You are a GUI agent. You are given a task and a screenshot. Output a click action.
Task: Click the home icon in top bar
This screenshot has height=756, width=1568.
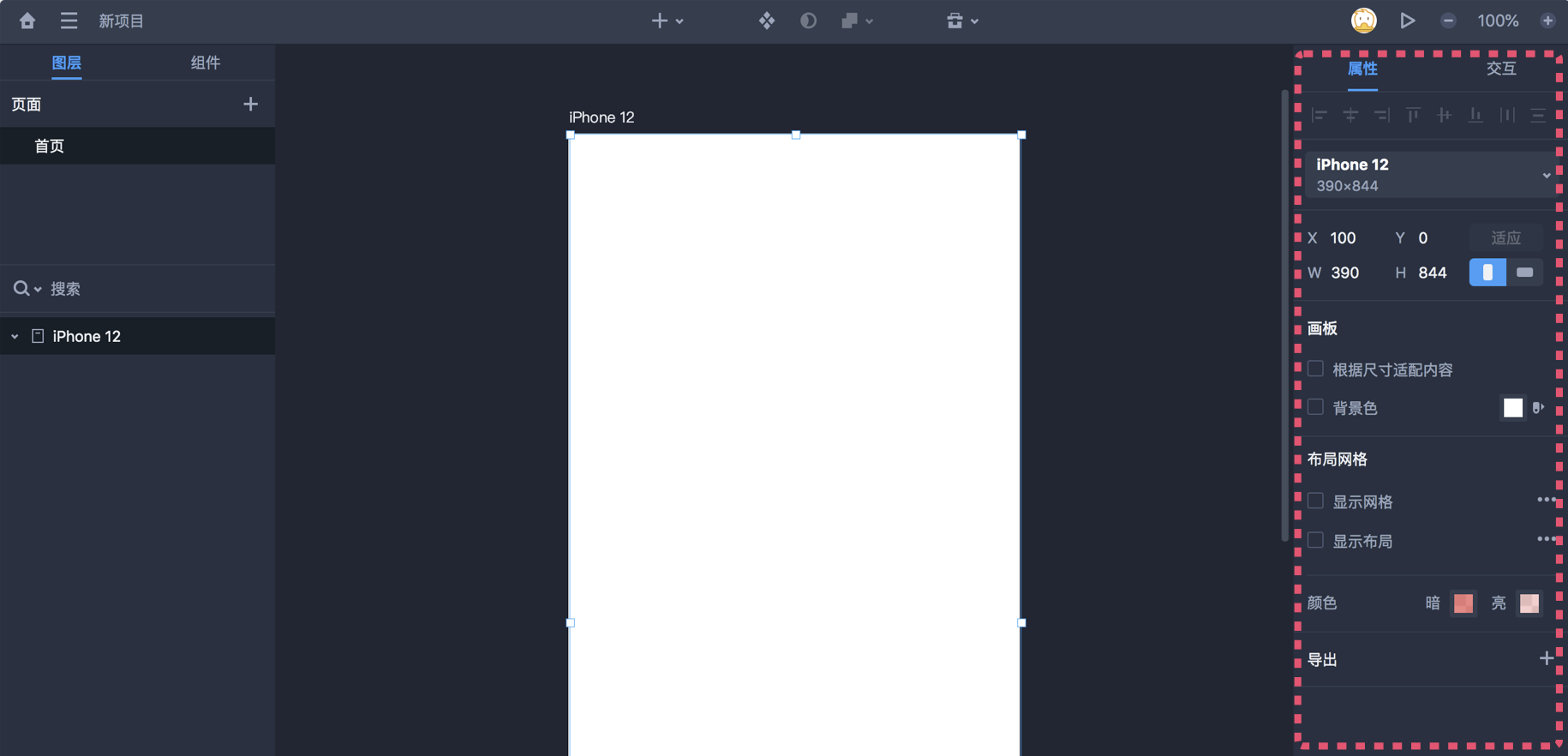(27, 21)
